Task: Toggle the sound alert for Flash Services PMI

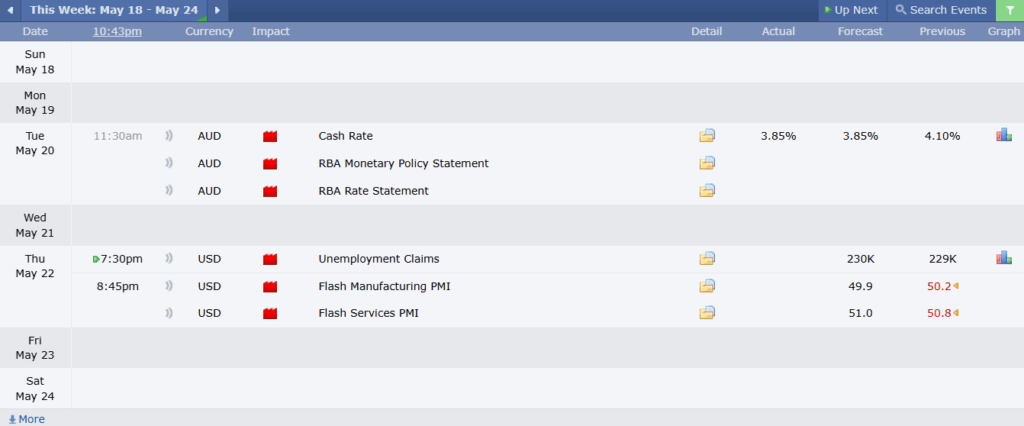Action: (x=168, y=313)
